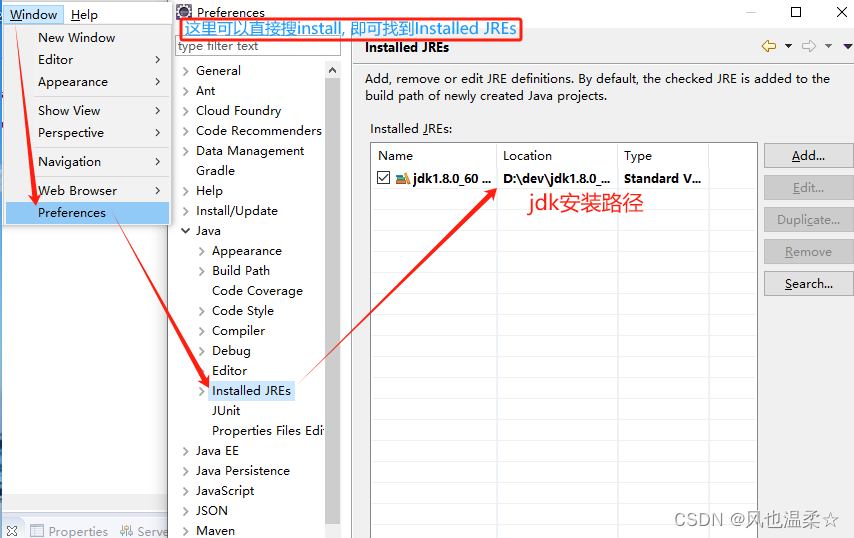Viewport: 854px width, 538px height.
Task: Select Code Coverage tree item
Action: (257, 291)
